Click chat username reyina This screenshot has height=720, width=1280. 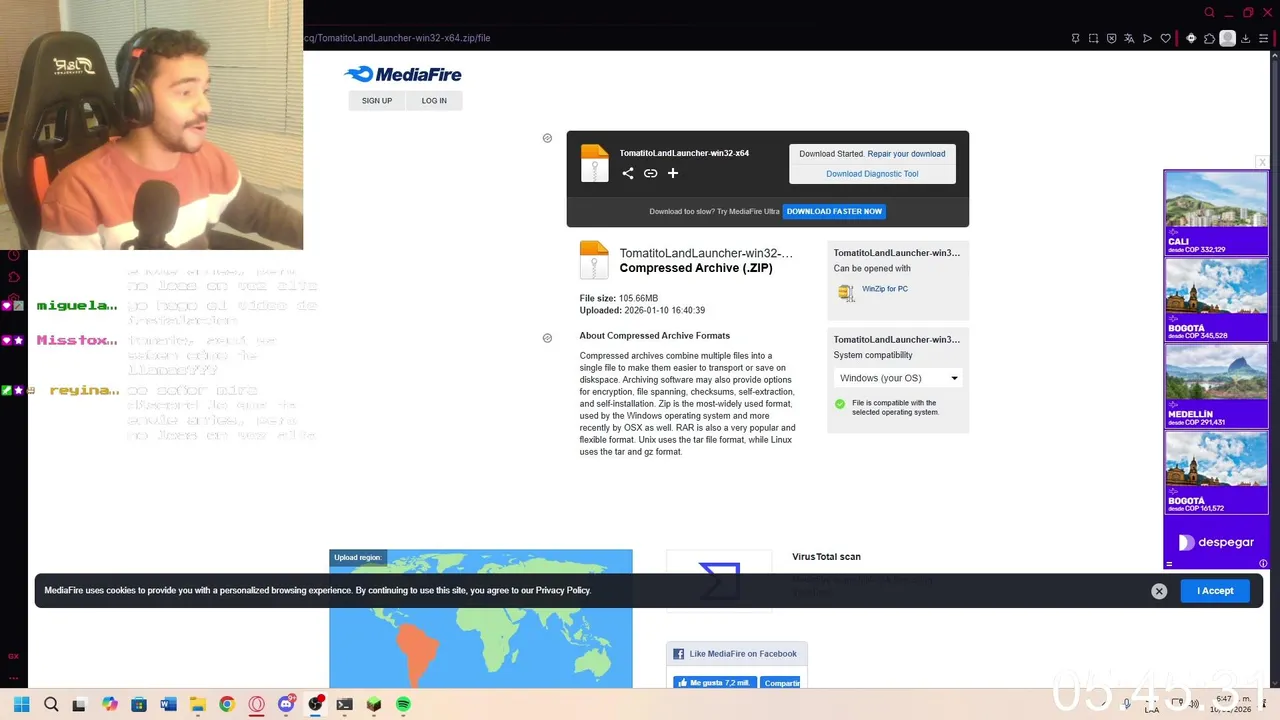(84, 390)
